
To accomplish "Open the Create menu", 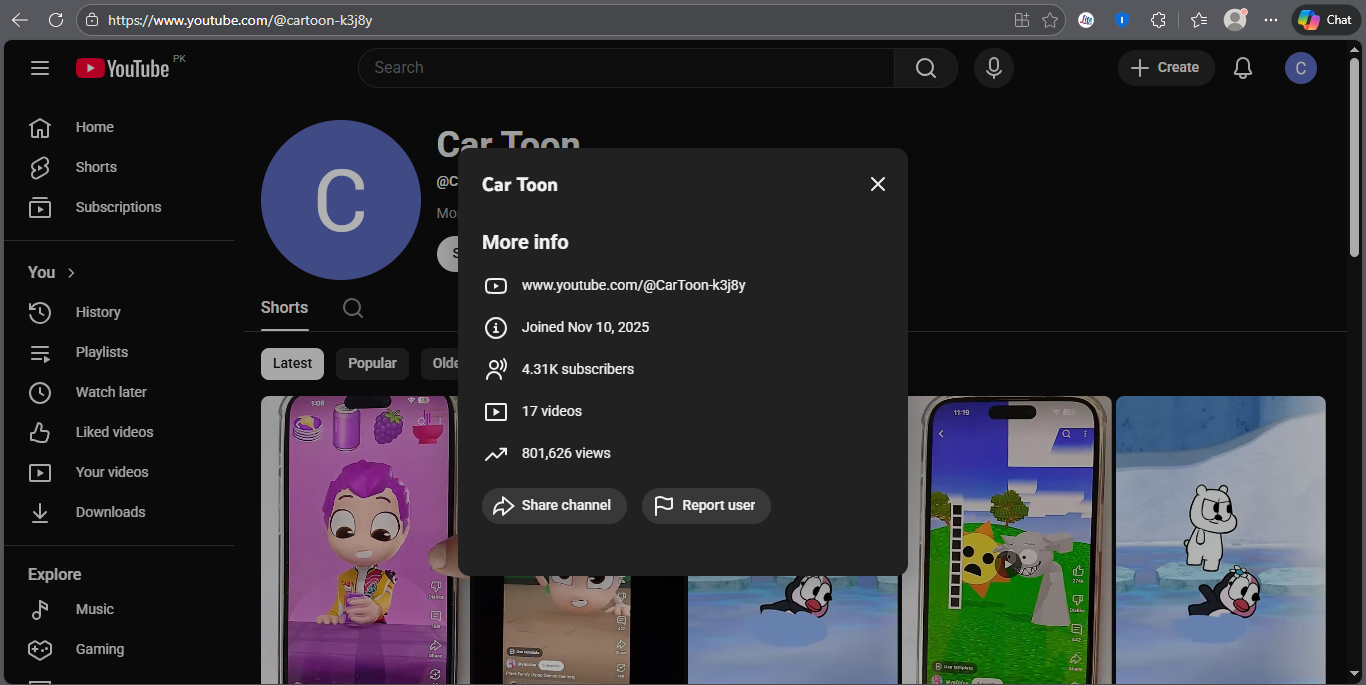I will 1165,68.
